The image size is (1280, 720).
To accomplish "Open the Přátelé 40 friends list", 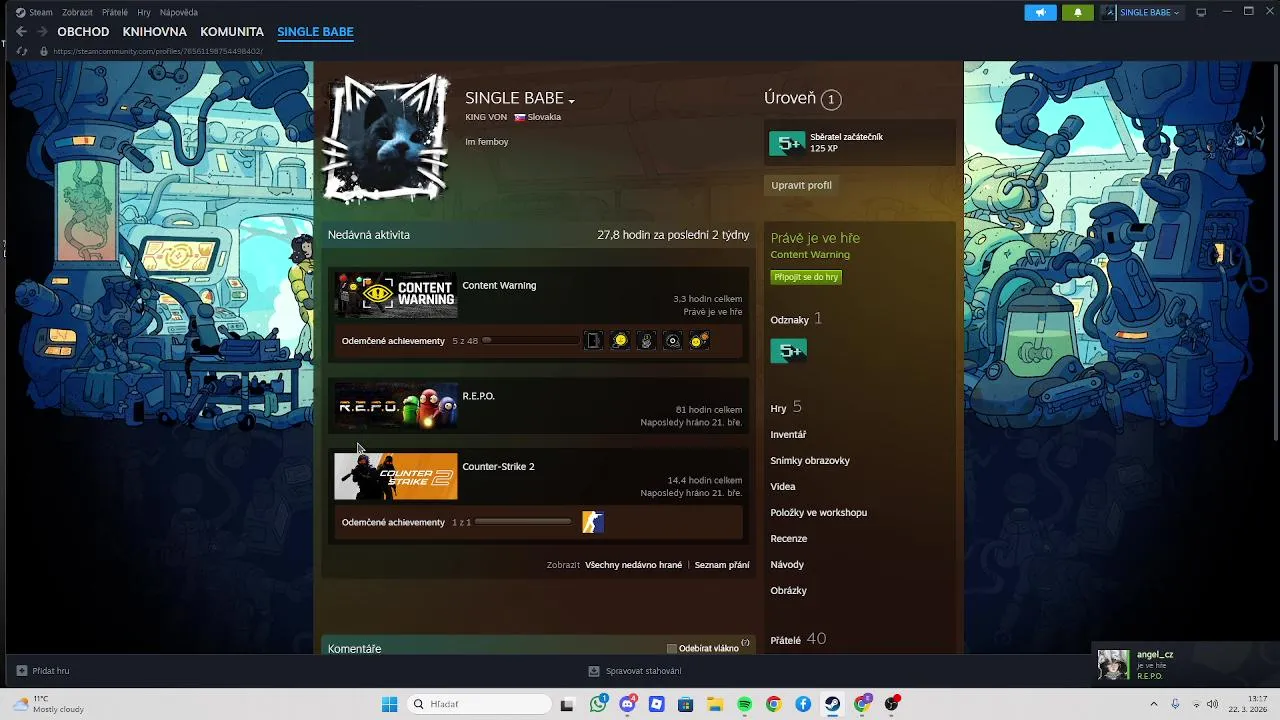I will point(798,639).
